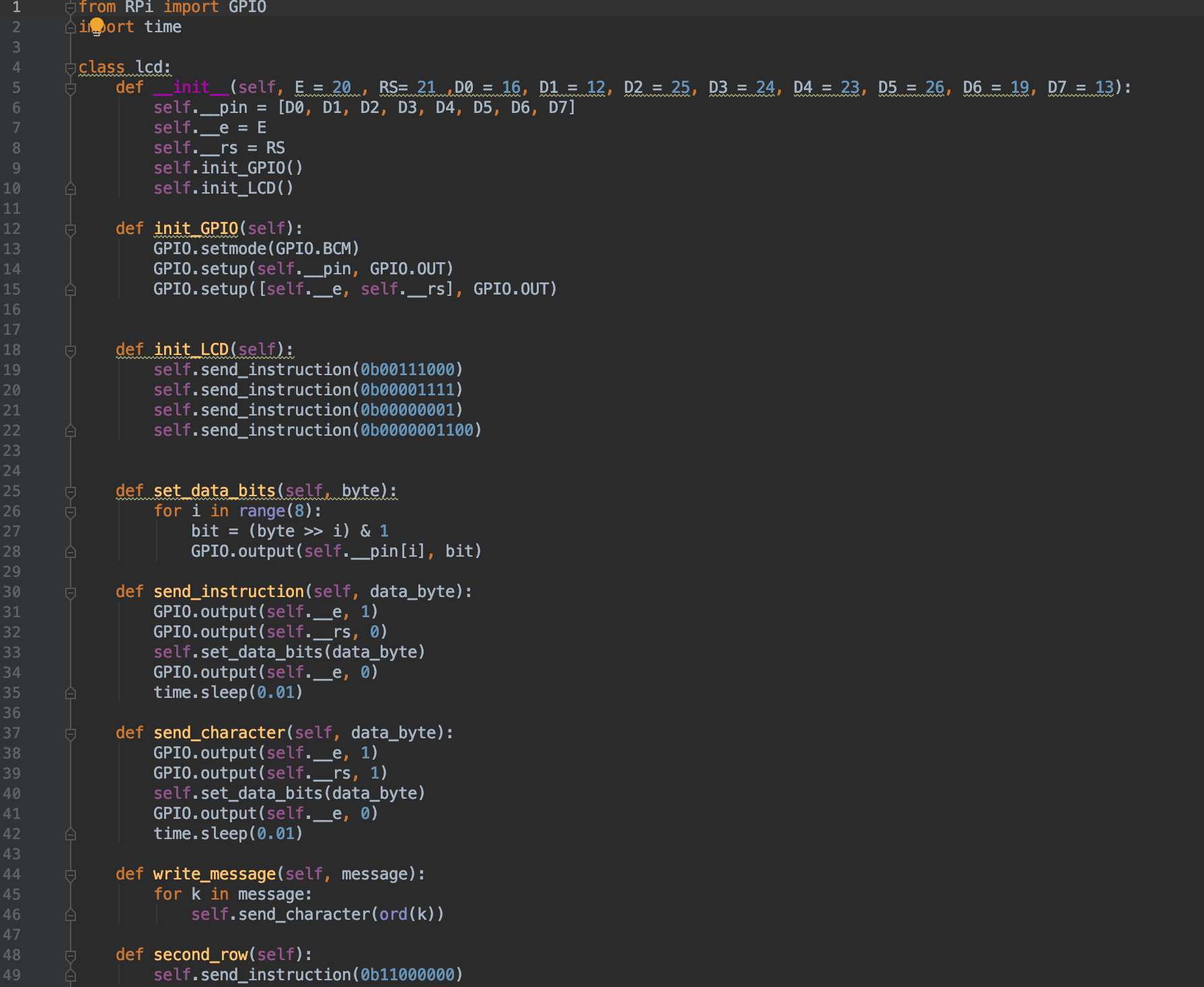Click 'self.__rs = RS' on line 8
Image resolution: width=1204 pixels, height=987 pixels.
219,148
